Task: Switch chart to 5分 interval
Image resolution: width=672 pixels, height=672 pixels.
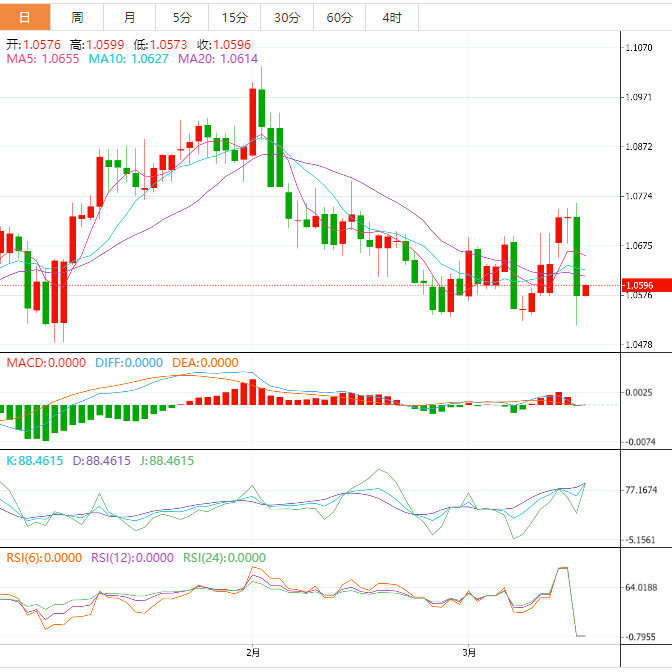Action: (182, 17)
